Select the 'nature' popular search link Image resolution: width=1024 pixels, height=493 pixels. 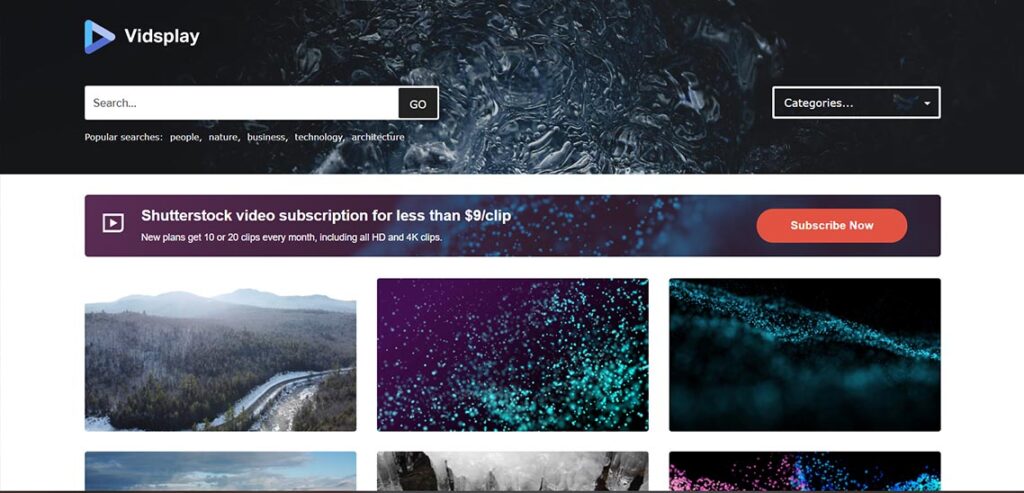point(223,137)
